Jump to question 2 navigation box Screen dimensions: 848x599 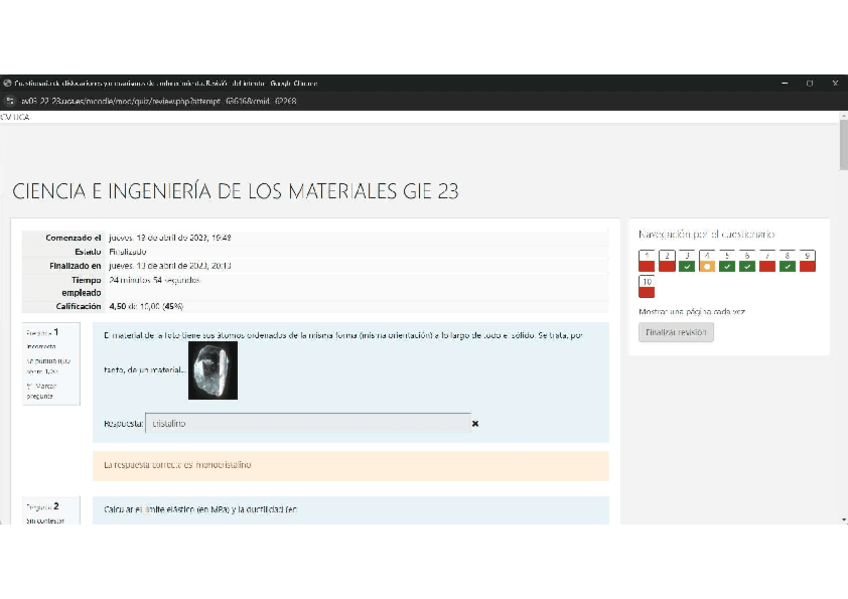667,261
